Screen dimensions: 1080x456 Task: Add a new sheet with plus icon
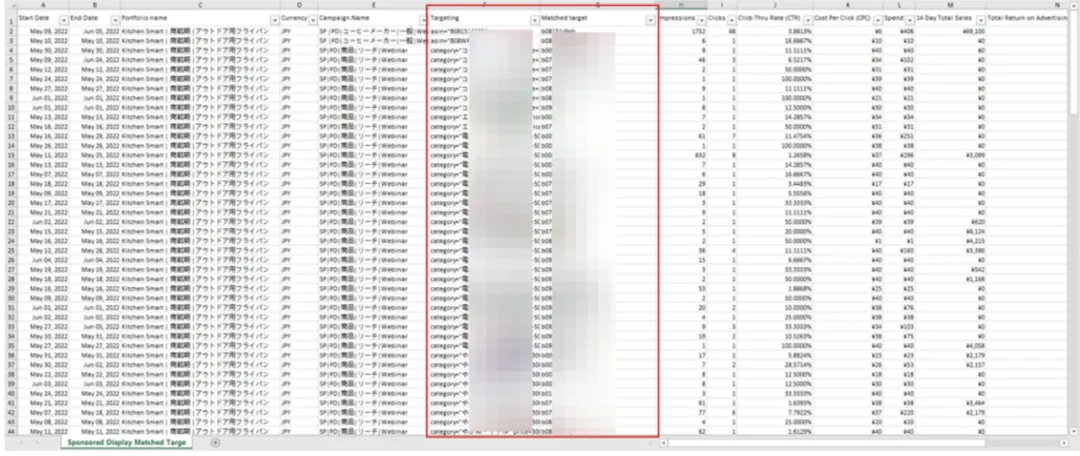click(217, 442)
